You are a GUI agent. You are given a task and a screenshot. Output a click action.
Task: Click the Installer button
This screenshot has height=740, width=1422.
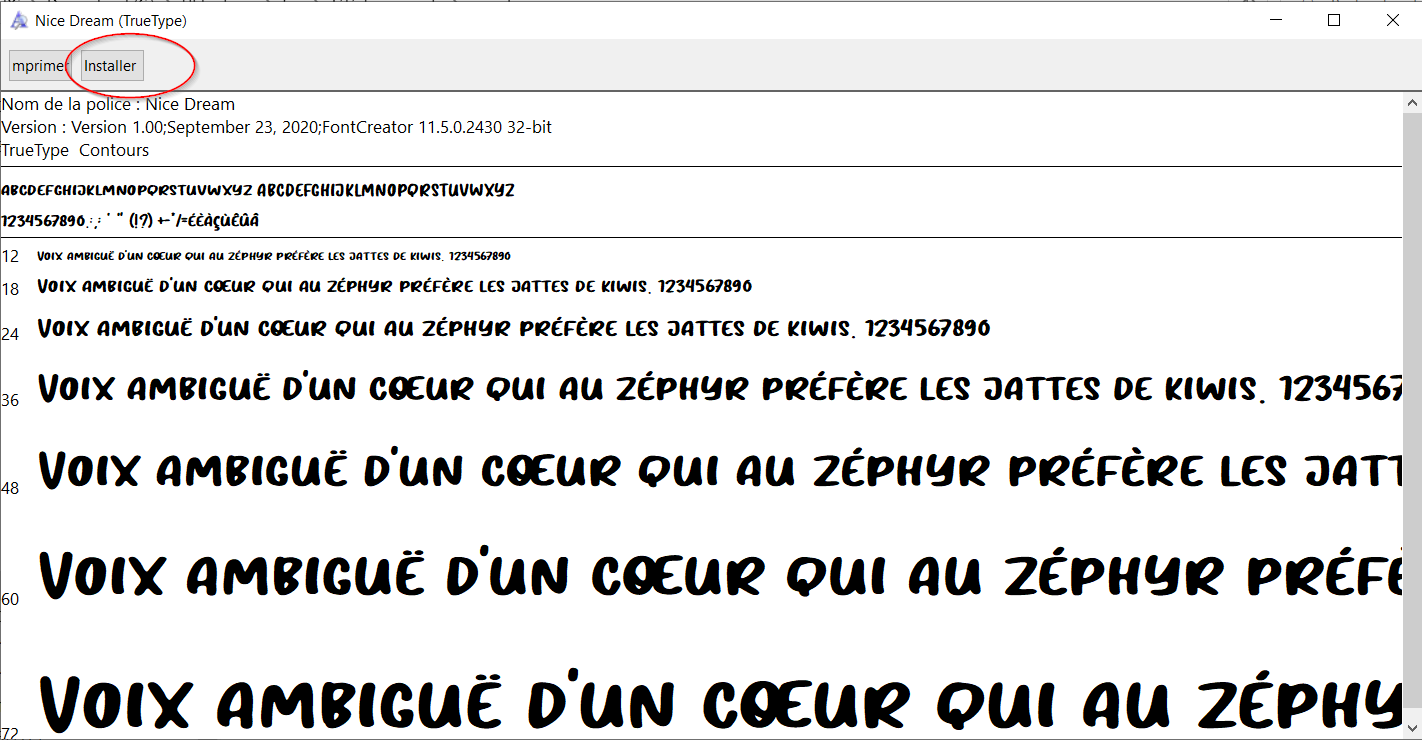(112, 66)
